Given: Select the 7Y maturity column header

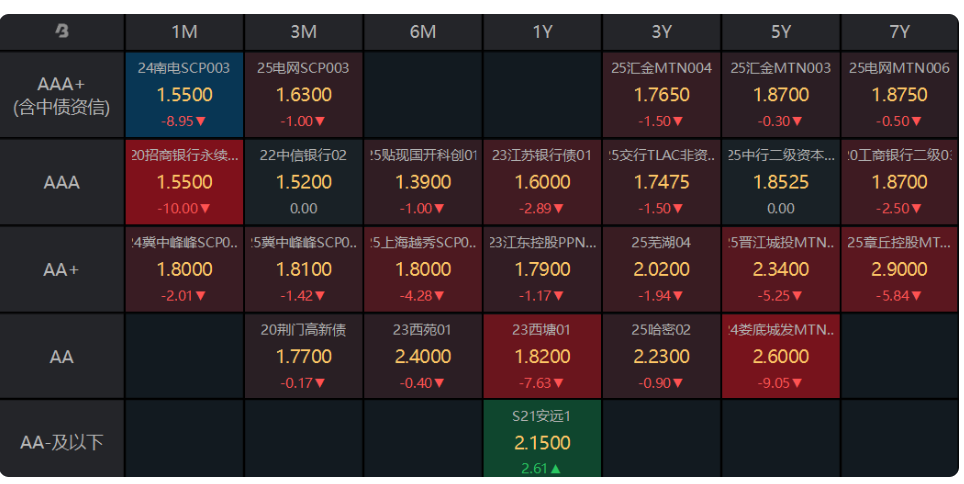Looking at the screenshot, I should tap(899, 32).
